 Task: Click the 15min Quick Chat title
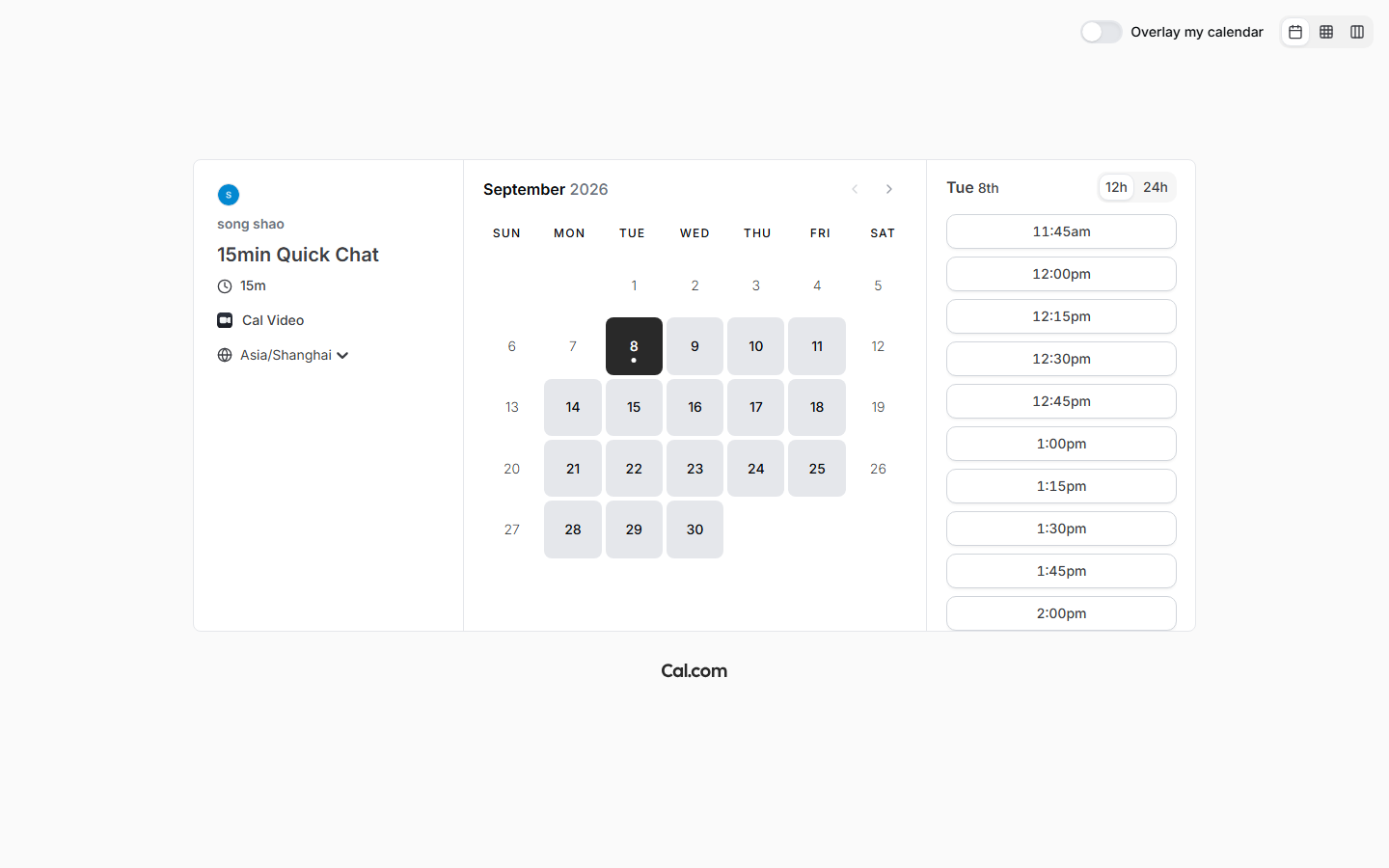(x=298, y=255)
